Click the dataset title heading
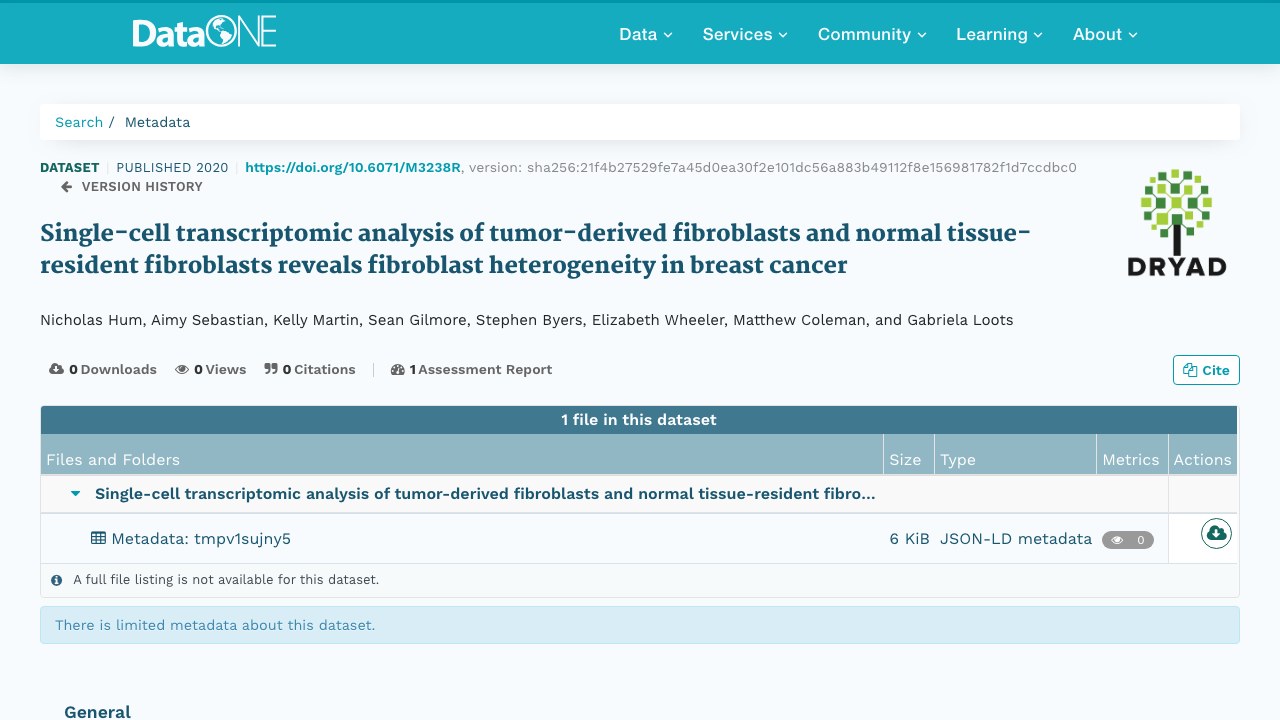Screen dimensions: 1280x720 pos(535,249)
